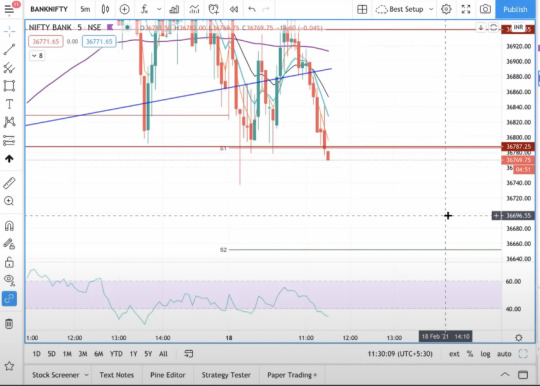Select the 1D date range
Screen dimensions: 540x386
[37, 354]
